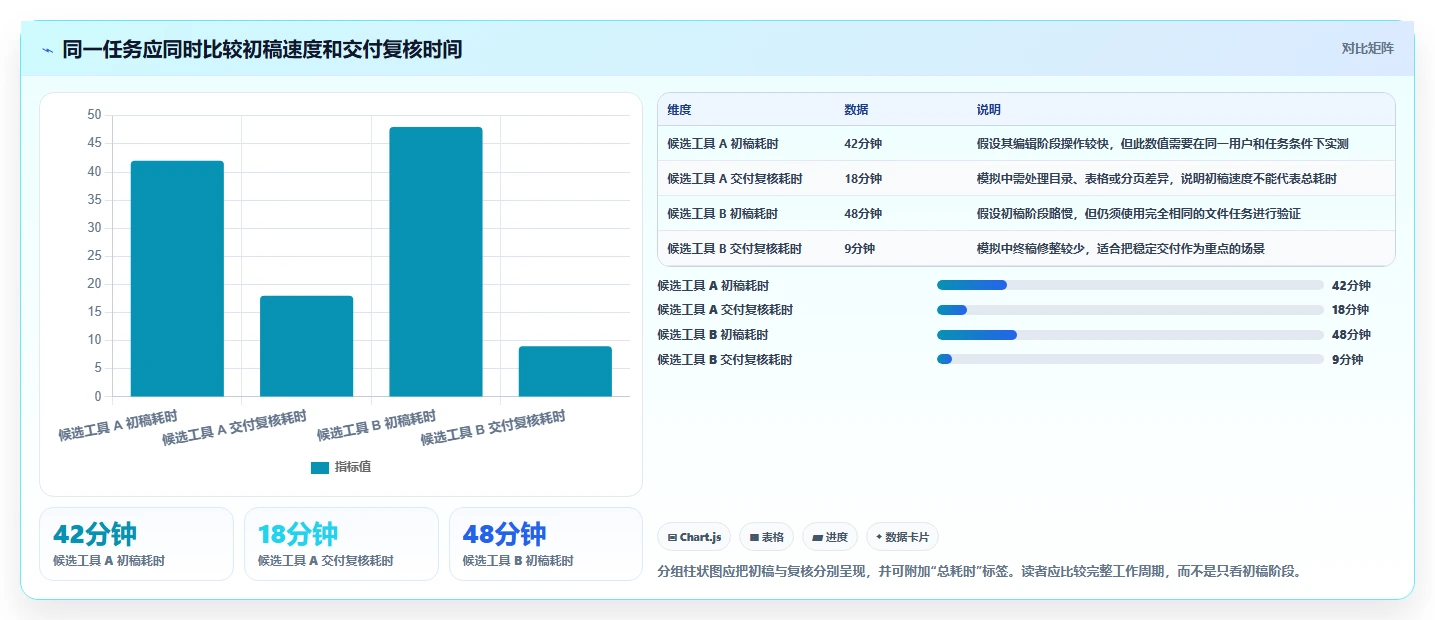Click the lightning icon beside the title

coord(48,50)
